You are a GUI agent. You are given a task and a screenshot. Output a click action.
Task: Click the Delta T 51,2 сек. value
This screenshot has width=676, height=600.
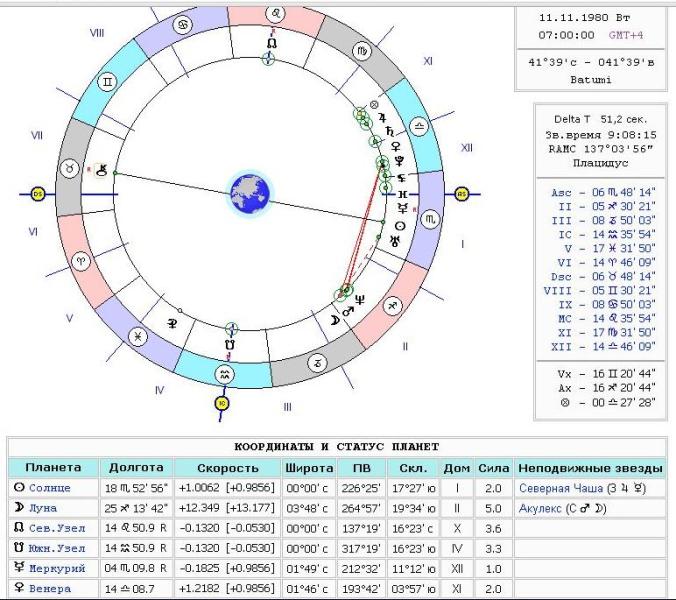pyautogui.click(x=600, y=119)
